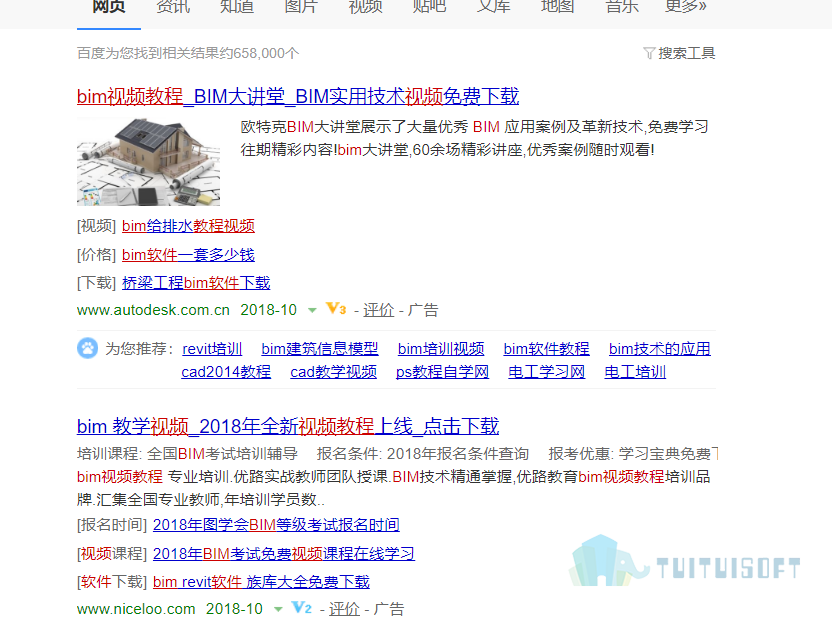Image resolution: width=832 pixels, height=618 pixels.
Task: Click 评价 link in autodesk result
Action: (379, 310)
